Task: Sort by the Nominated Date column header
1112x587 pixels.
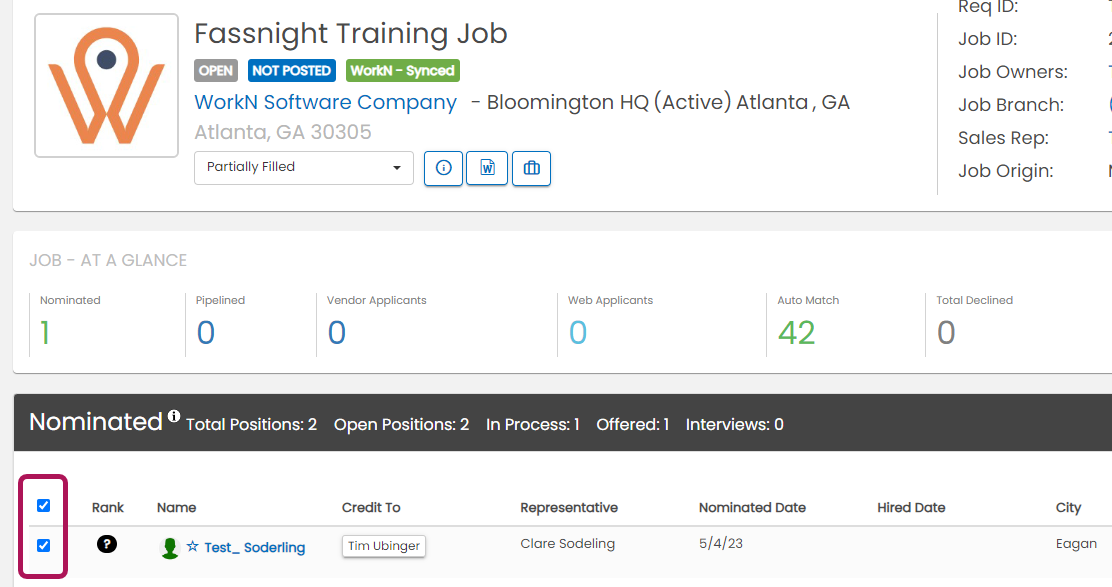Action: 752,508
